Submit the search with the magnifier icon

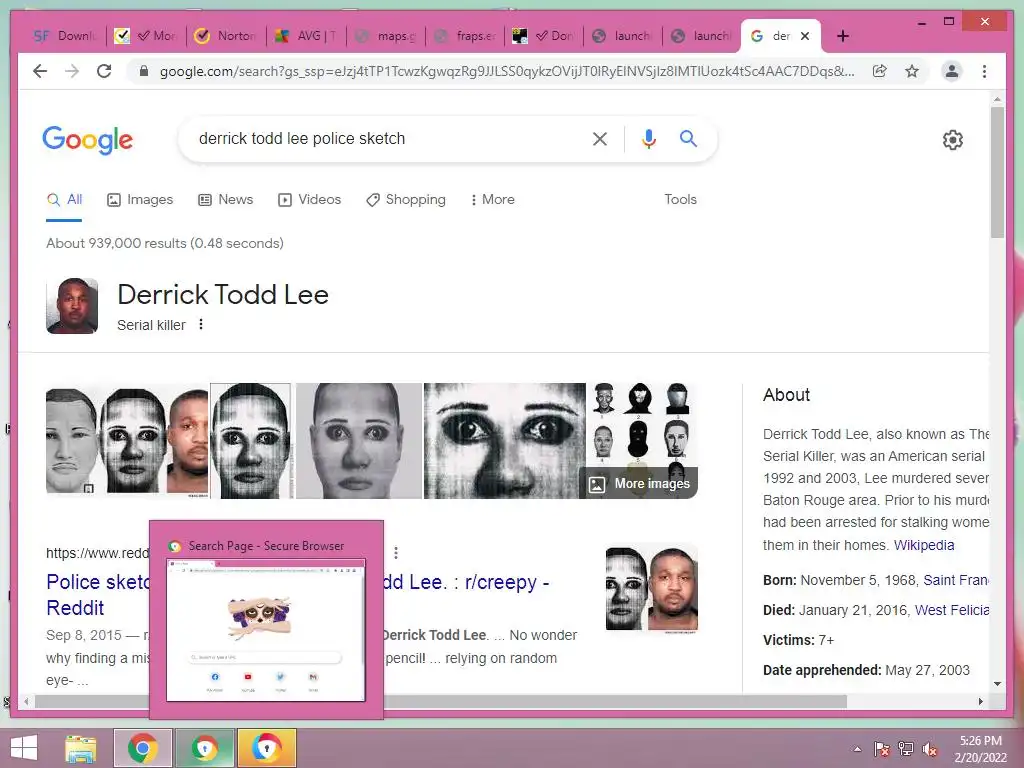tap(688, 138)
